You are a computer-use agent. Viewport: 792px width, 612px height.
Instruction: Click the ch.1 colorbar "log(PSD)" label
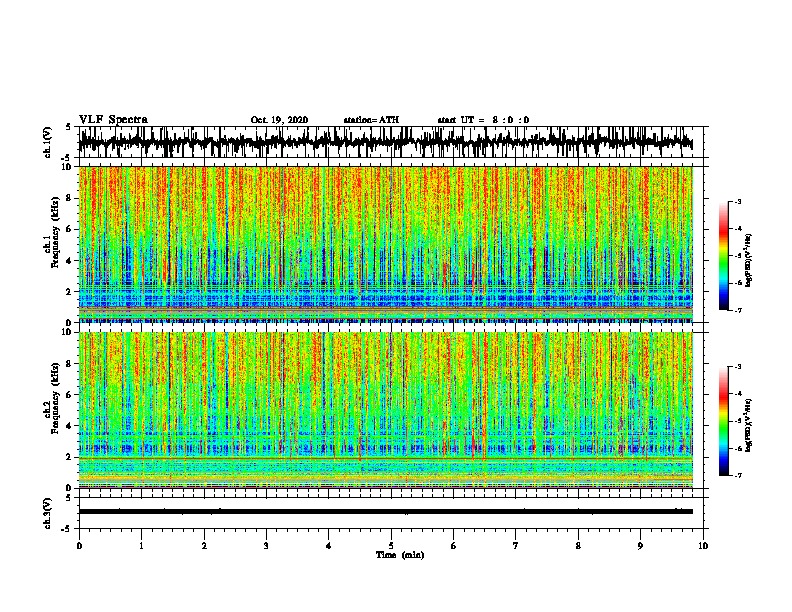coord(749,261)
